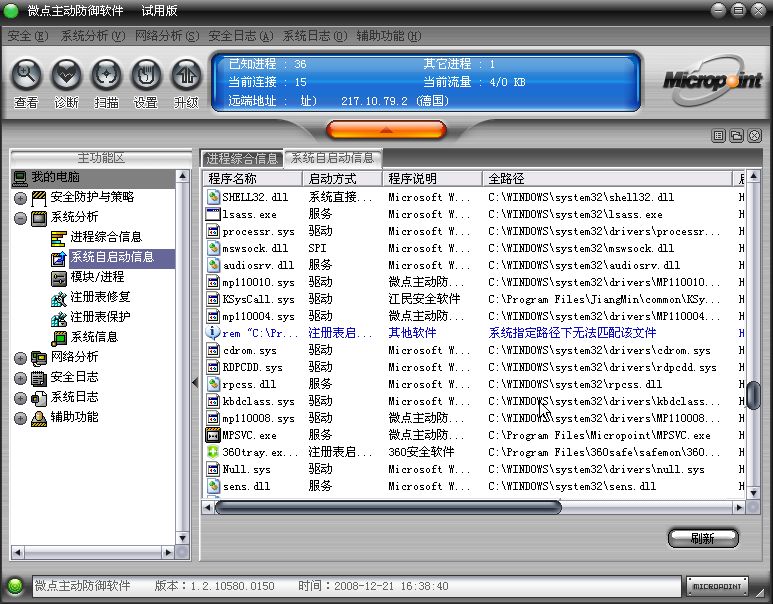Select the sens.dll row
Image resolution: width=773 pixels, height=604 pixels.
coord(474,486)
